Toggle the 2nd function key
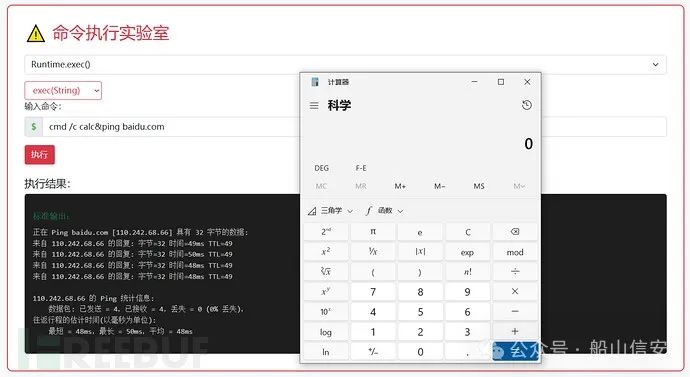 click(326, 232)
